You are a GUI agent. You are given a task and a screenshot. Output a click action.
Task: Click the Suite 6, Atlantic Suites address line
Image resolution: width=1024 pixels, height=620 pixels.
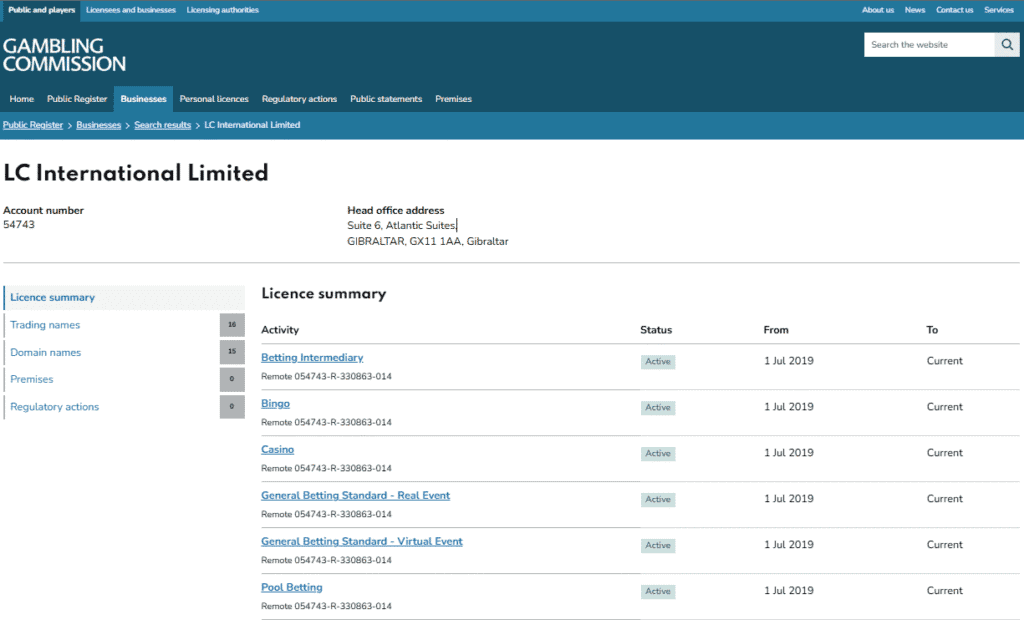tap(402, 225)
